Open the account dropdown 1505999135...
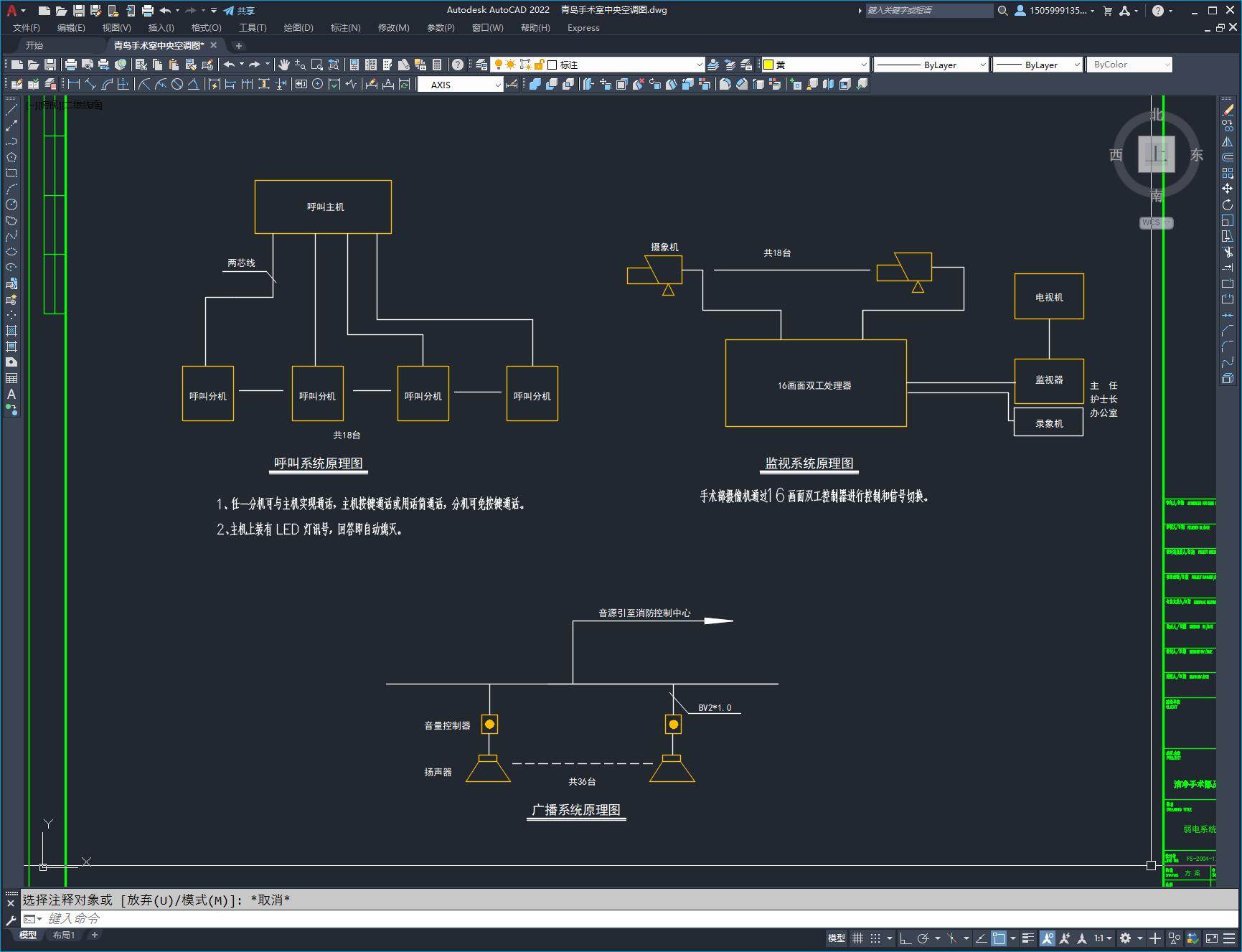1242x952 pixels. coord(1055,10)
